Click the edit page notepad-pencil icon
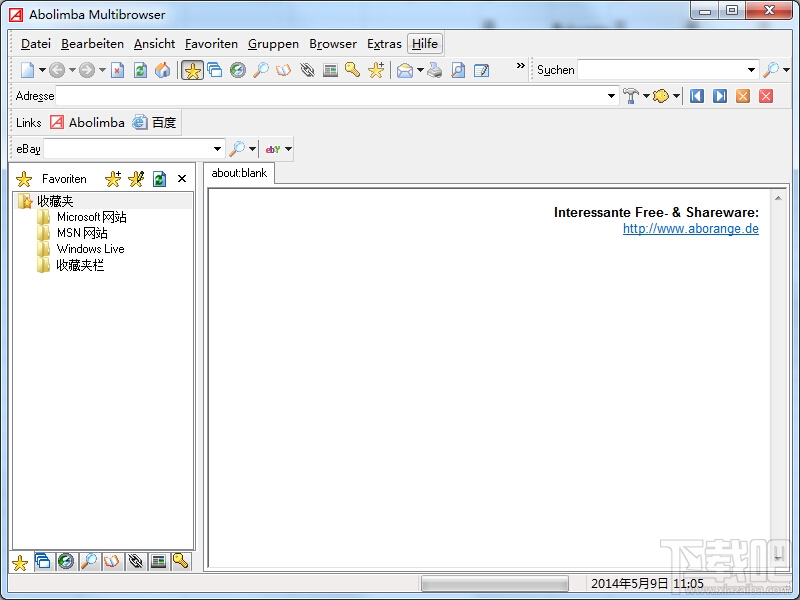The width and height of the screenshot is (800, 600). click(481, 70)
